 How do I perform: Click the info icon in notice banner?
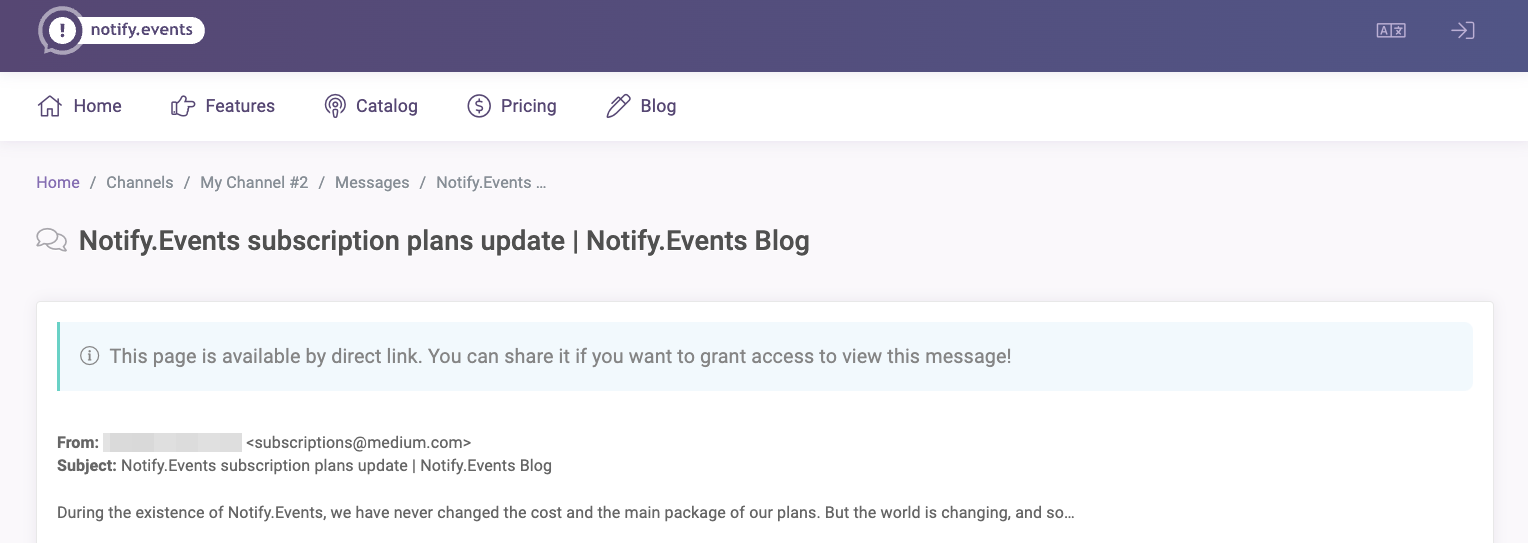89,356
